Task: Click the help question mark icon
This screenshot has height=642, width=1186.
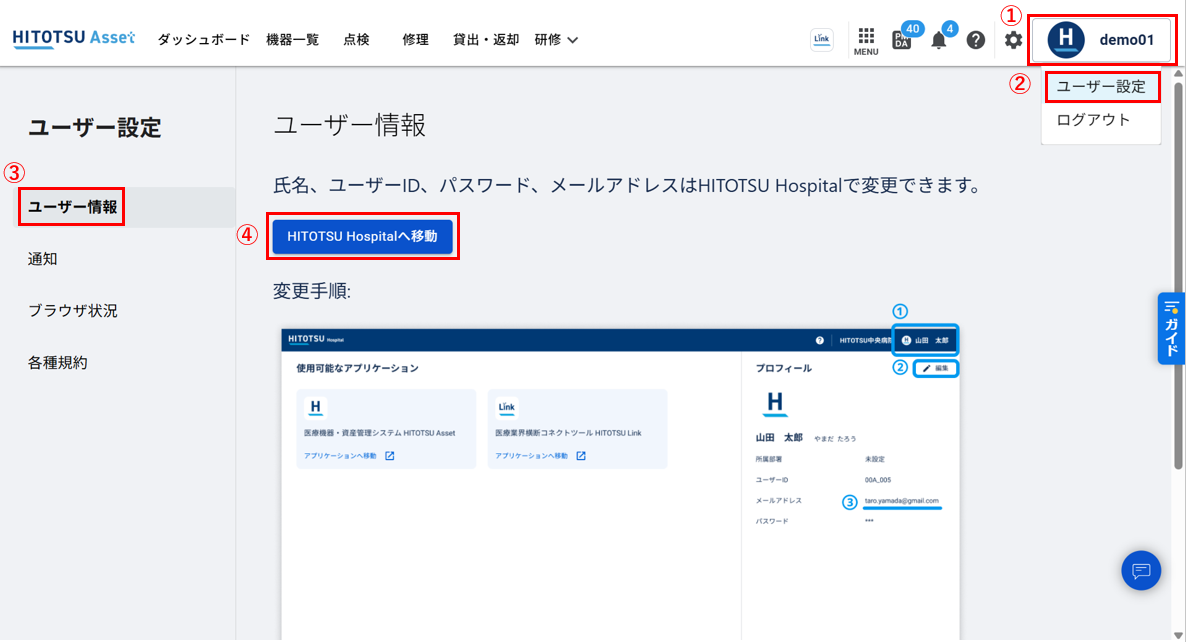Action: tap(975, 40)
